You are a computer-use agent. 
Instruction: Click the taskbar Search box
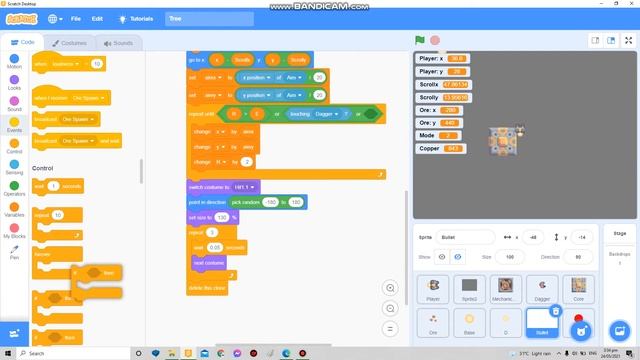coord(73,353)
